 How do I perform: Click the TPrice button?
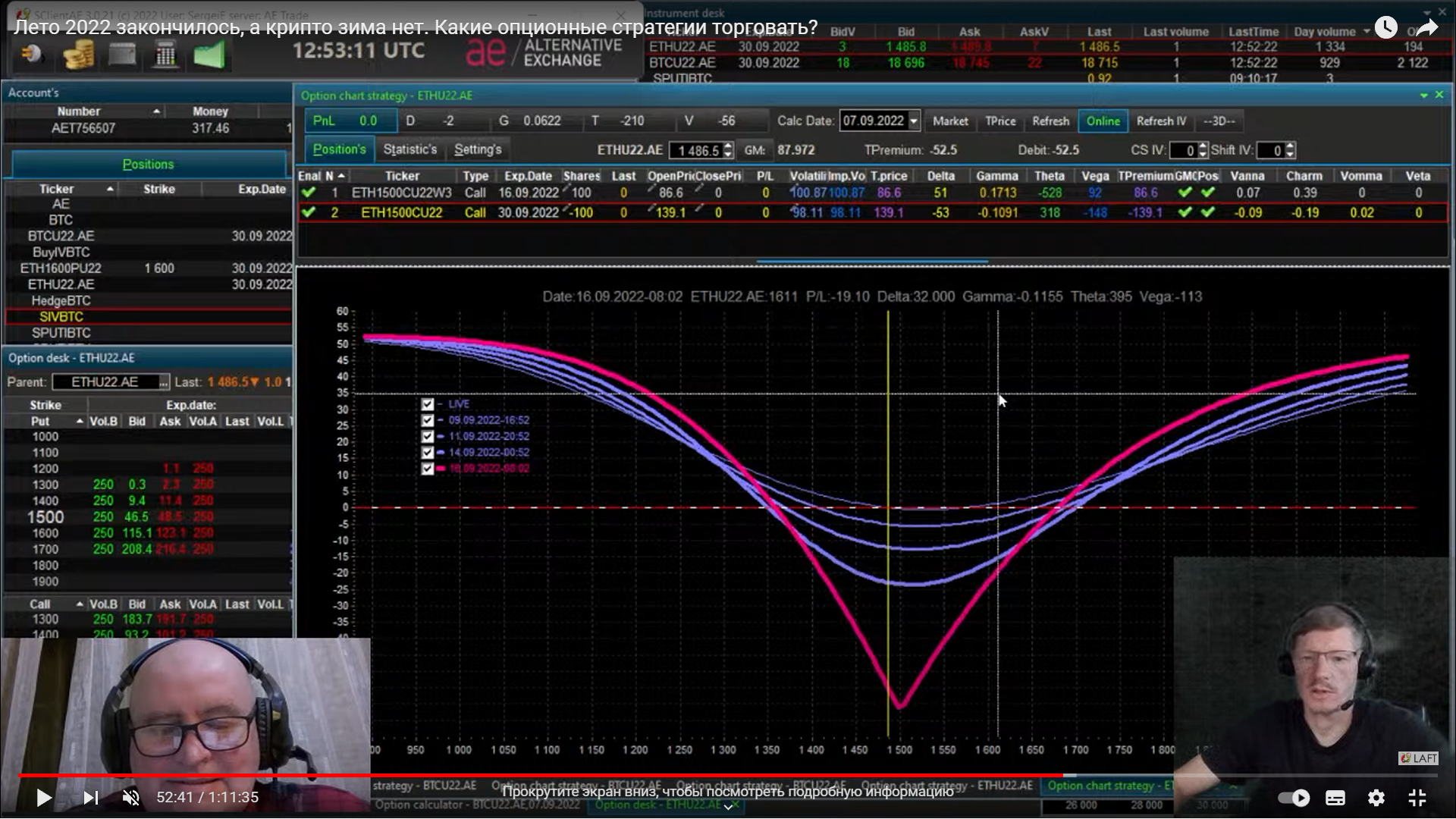click(x=1000, y=121)
